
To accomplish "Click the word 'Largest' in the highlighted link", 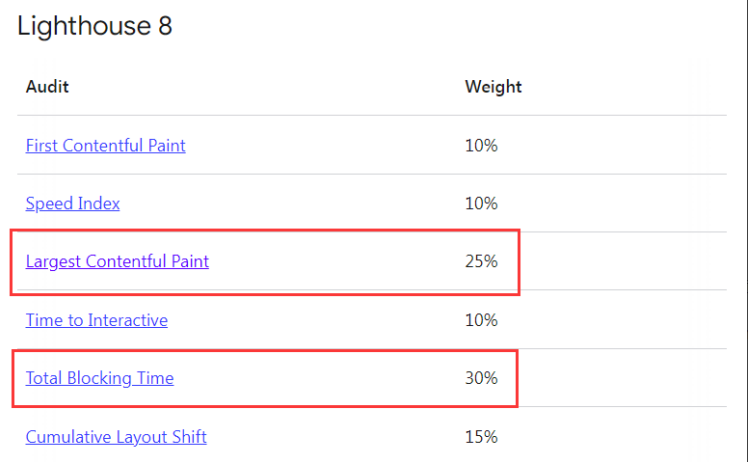I will pyautogui.click(x=53, y=262).
